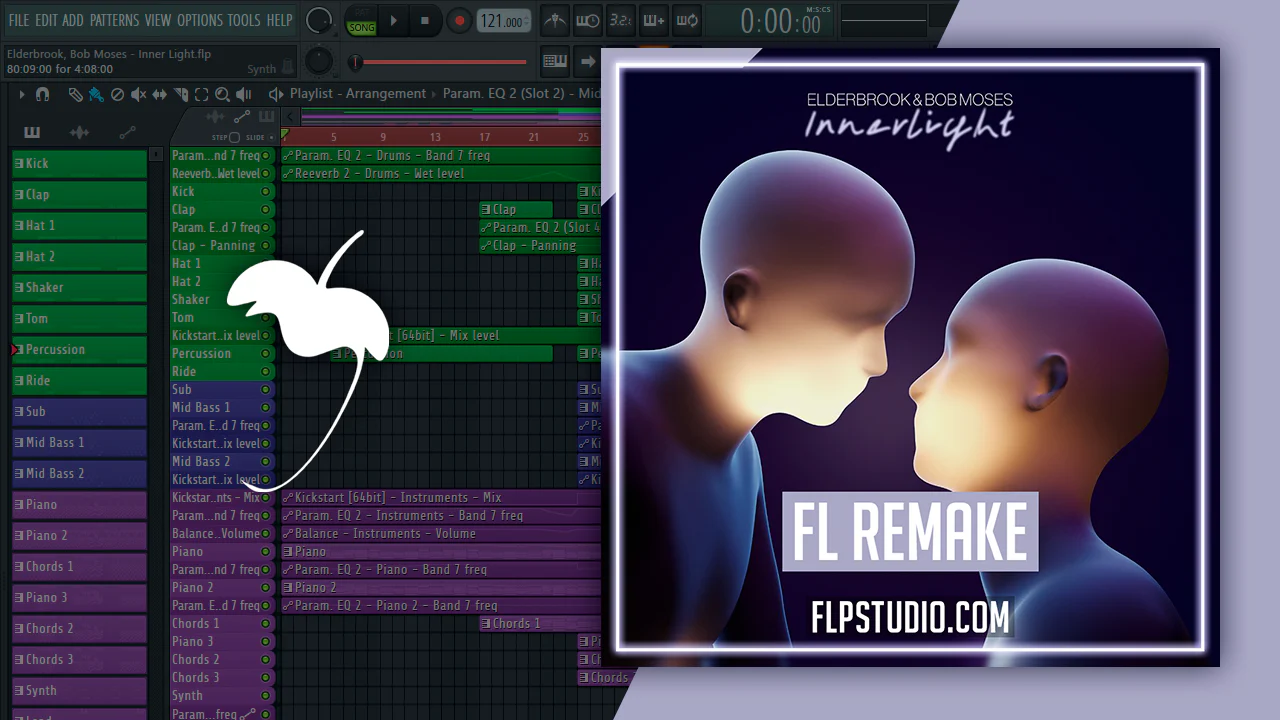Screen dimensions: 1280x720
Task: Open the PATTERNS menu
Action: 114,20
